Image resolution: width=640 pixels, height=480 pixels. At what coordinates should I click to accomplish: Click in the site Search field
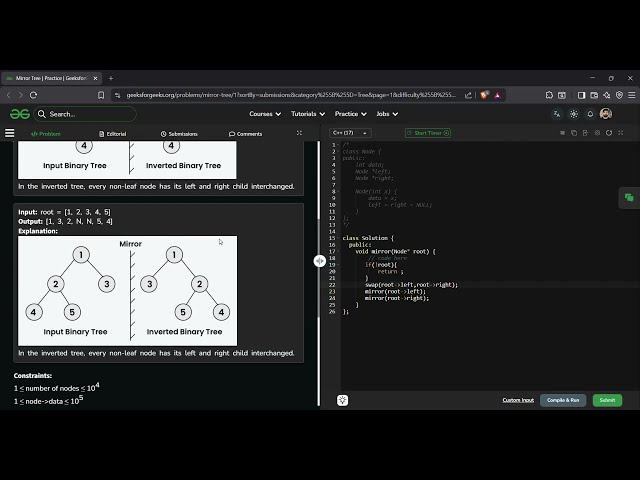point(86,114)
